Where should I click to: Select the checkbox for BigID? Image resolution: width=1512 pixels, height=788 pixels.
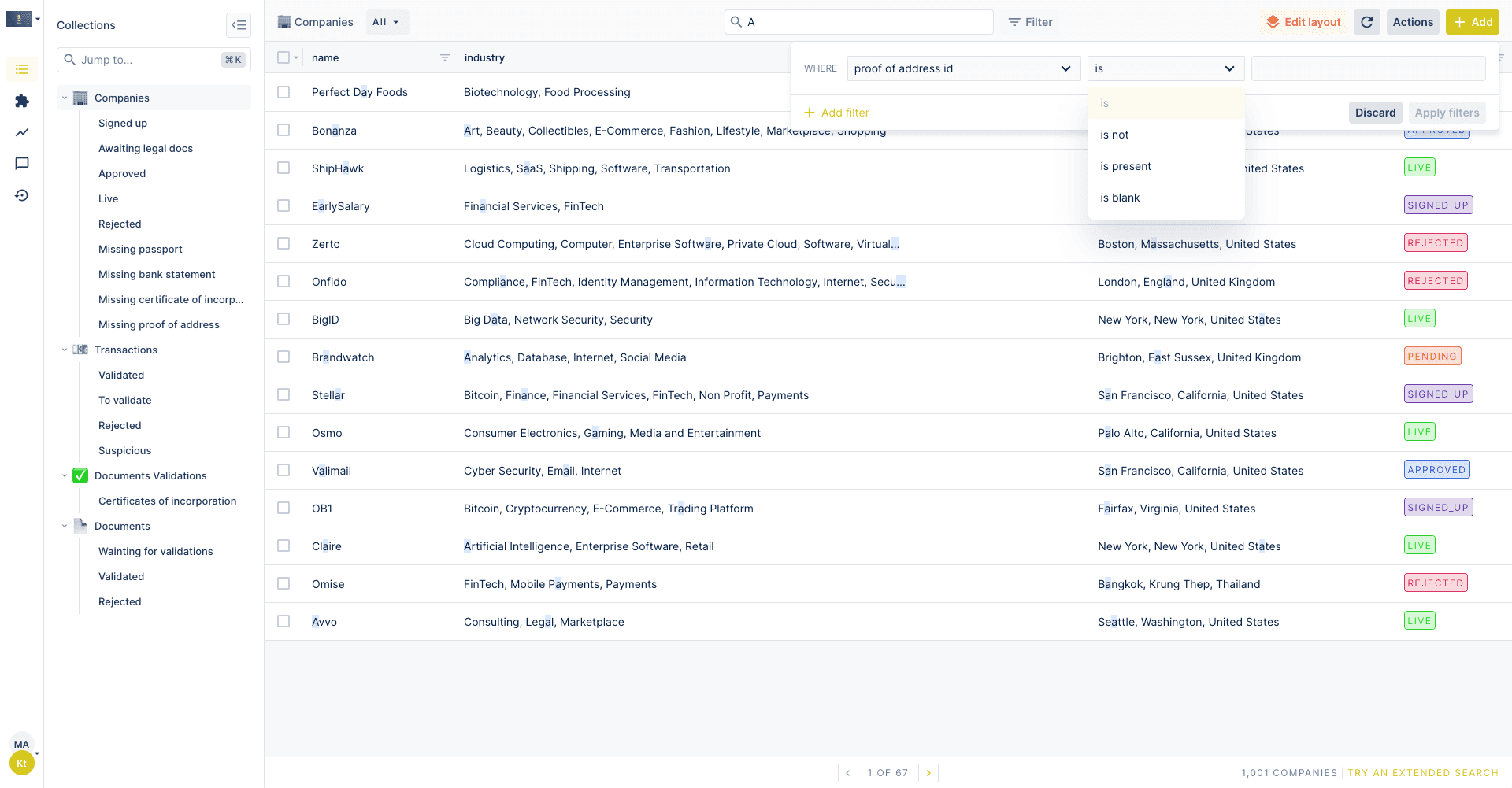click(x=283, y=319)
